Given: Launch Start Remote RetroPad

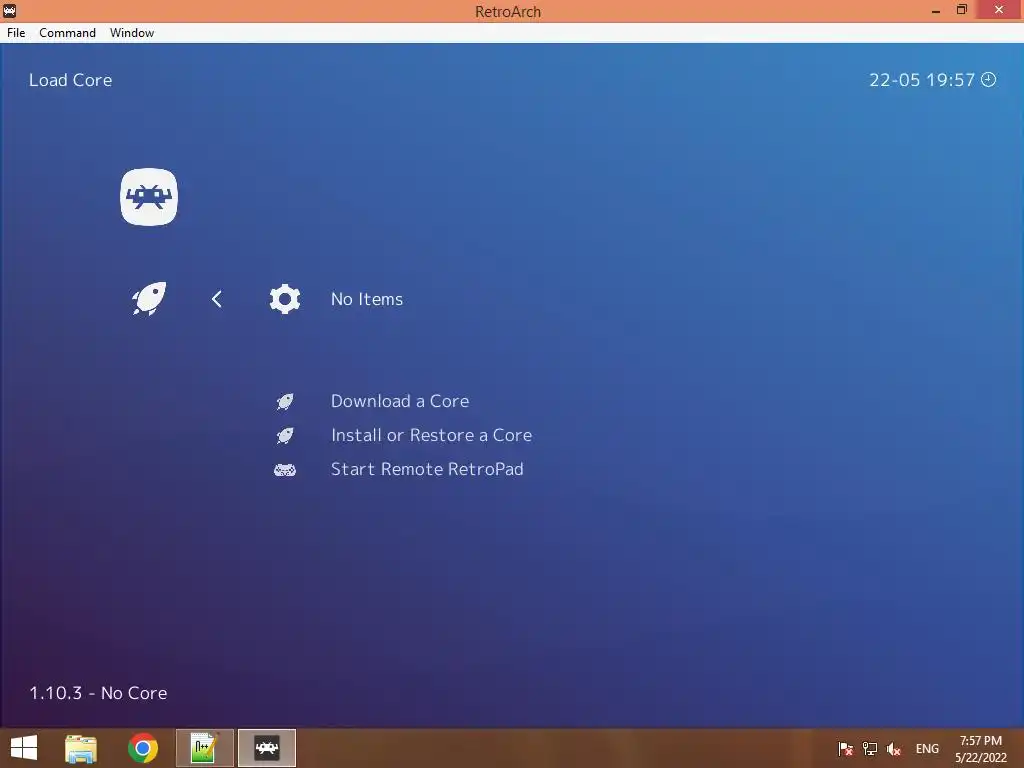Looking at the screenshot, I should pos(427,469).
